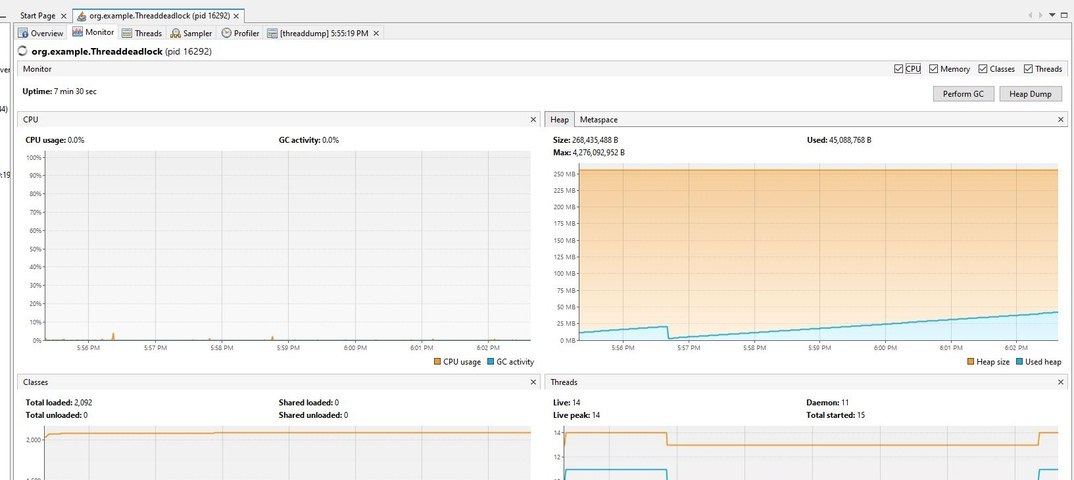Open the Profiler tab

[x=240, y=33]
